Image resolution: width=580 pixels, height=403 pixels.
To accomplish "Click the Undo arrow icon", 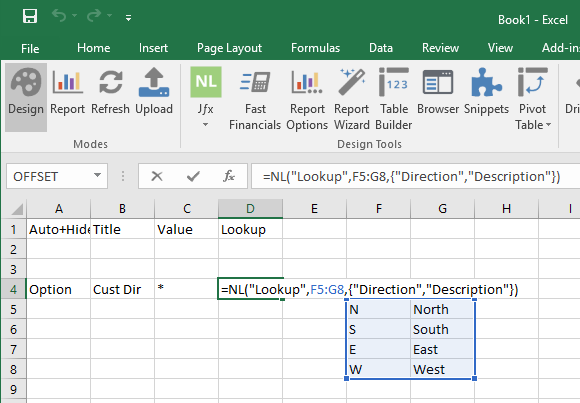I will click(x=59, y=16).
